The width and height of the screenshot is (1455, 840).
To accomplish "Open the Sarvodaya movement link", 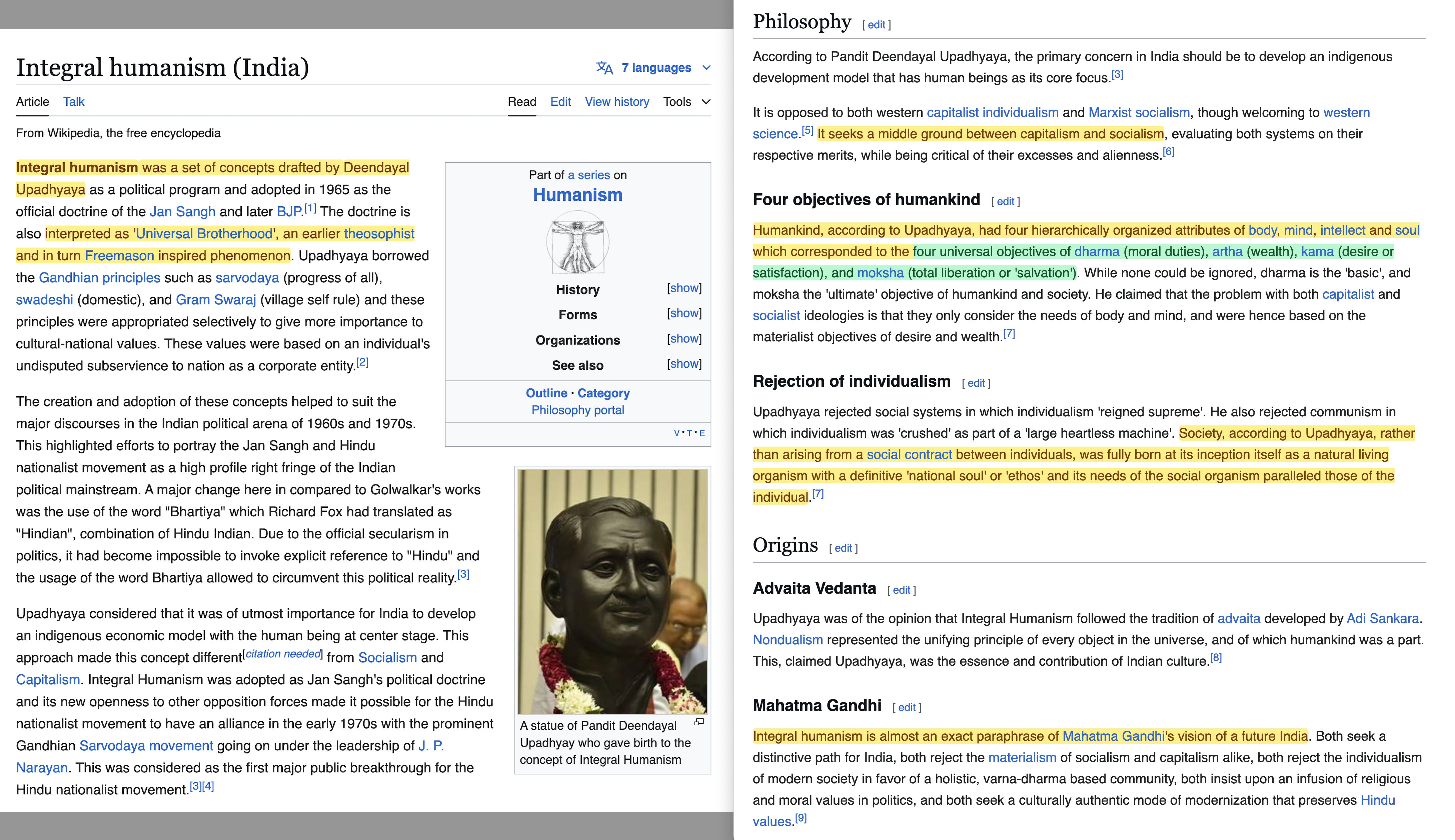I will click(x=146, y=746).
